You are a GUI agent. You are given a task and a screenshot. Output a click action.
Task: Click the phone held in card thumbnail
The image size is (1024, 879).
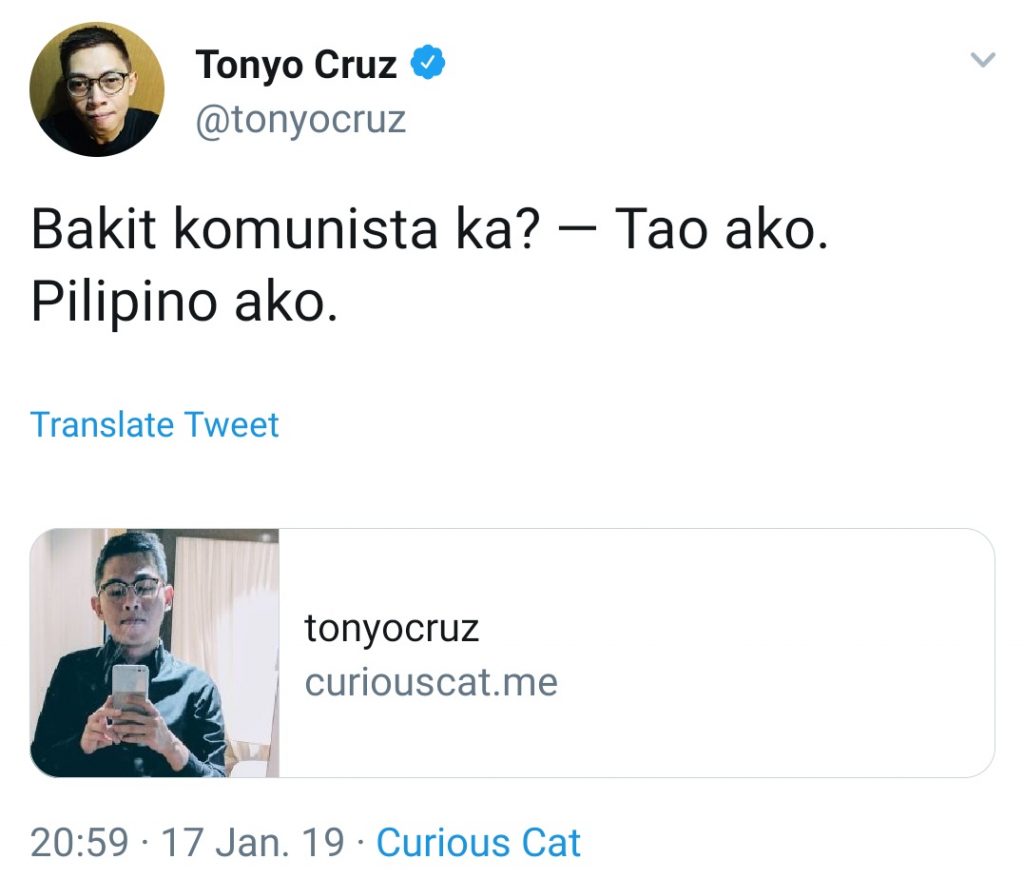[130, 688]
